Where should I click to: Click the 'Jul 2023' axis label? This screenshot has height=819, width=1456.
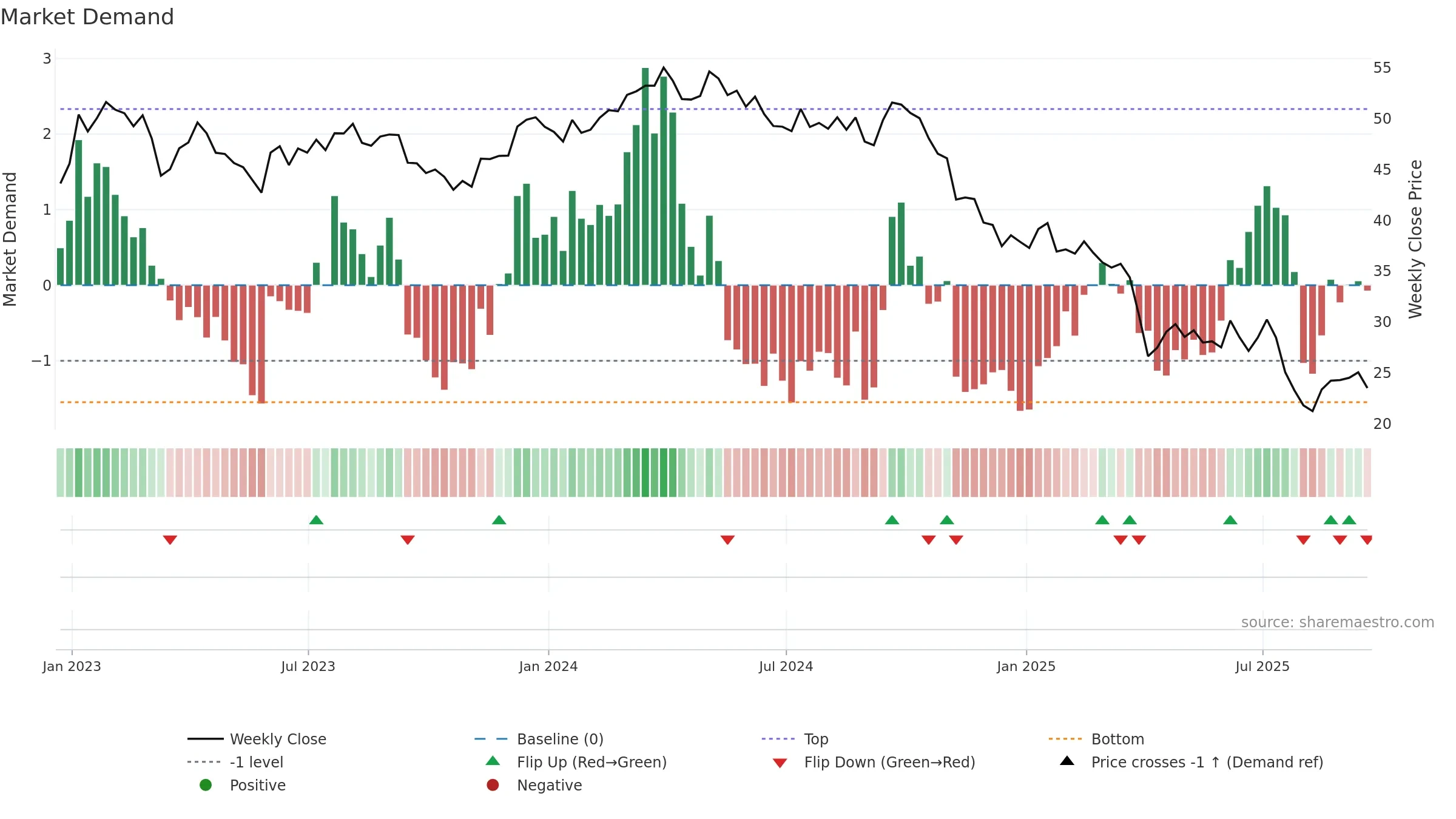point(308,666)
